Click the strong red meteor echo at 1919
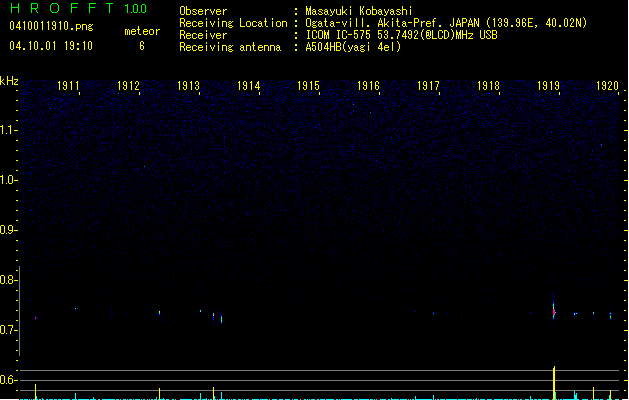Viewport: 629px width, 400px height. [554, 312]
